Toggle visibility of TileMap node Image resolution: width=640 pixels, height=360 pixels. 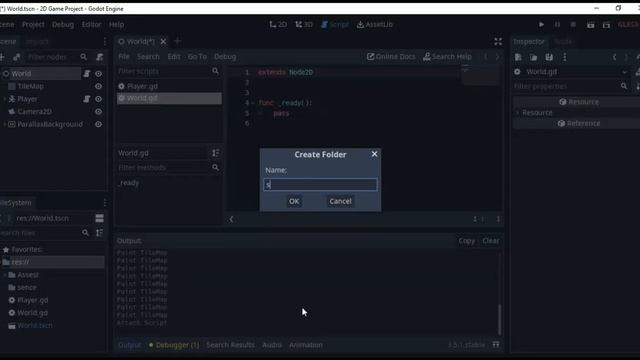98,86
